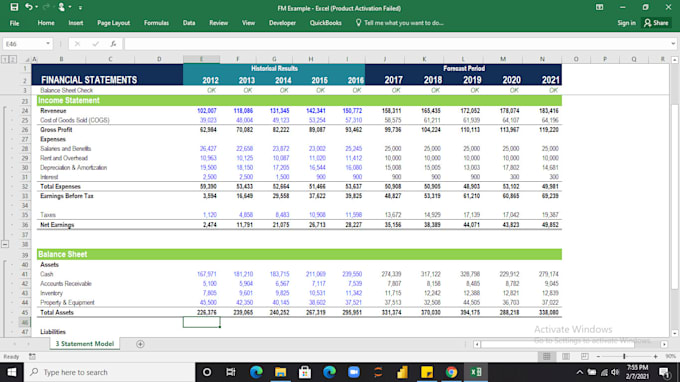
Task: Select the 3 Statement Model sheet tab
Action: (x=85, y=344)
